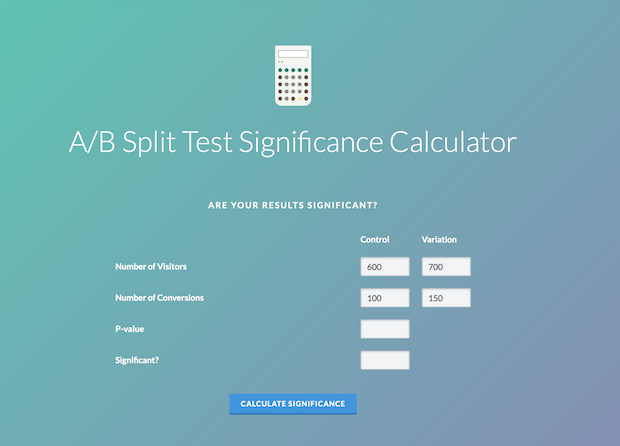Click the Control column header
Viewport: 620px width, 446px height.
[375, 240]
